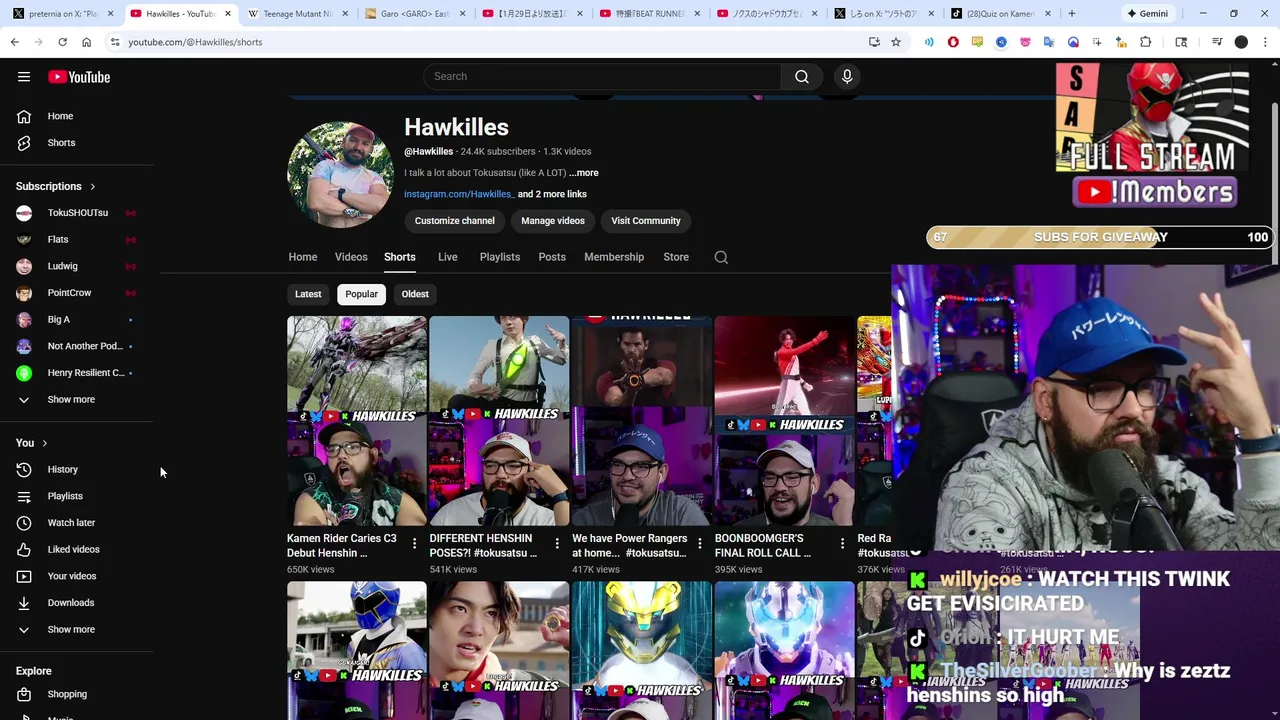
Task: Open Chrome three-dot menu
Action: (x=1266, y=42)
